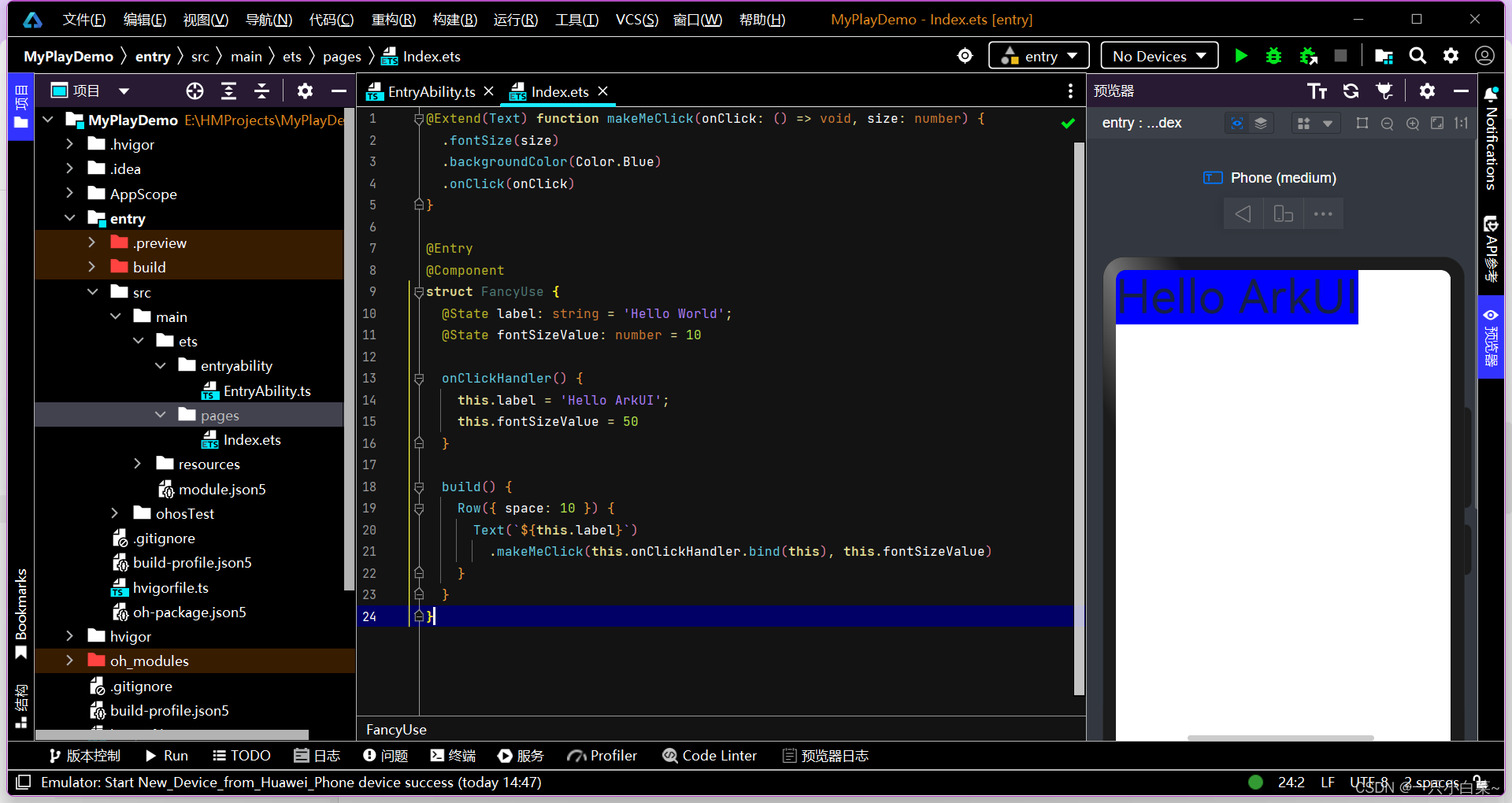Expand the .hvigor folder
This screenshot has width=1512, height=803.
coord(69,144)
